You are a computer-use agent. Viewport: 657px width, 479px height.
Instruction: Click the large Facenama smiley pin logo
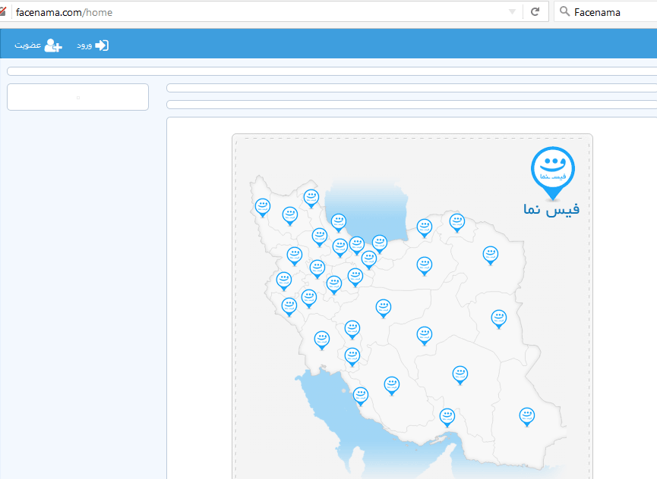click(553, 172)
